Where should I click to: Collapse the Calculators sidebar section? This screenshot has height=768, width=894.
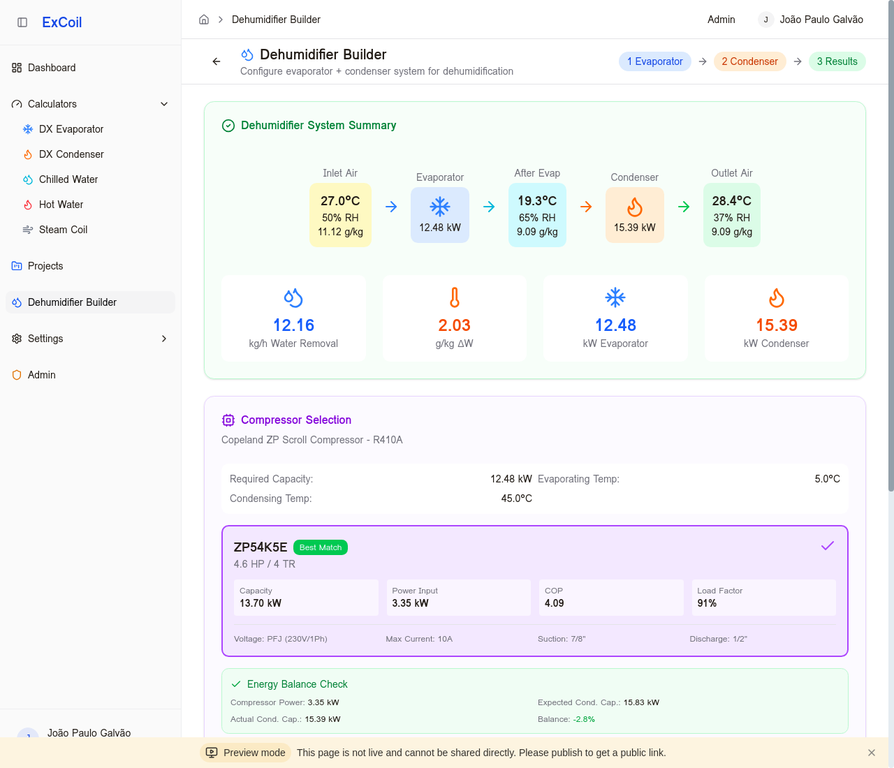pyautogui.click(x=164, y=104)
